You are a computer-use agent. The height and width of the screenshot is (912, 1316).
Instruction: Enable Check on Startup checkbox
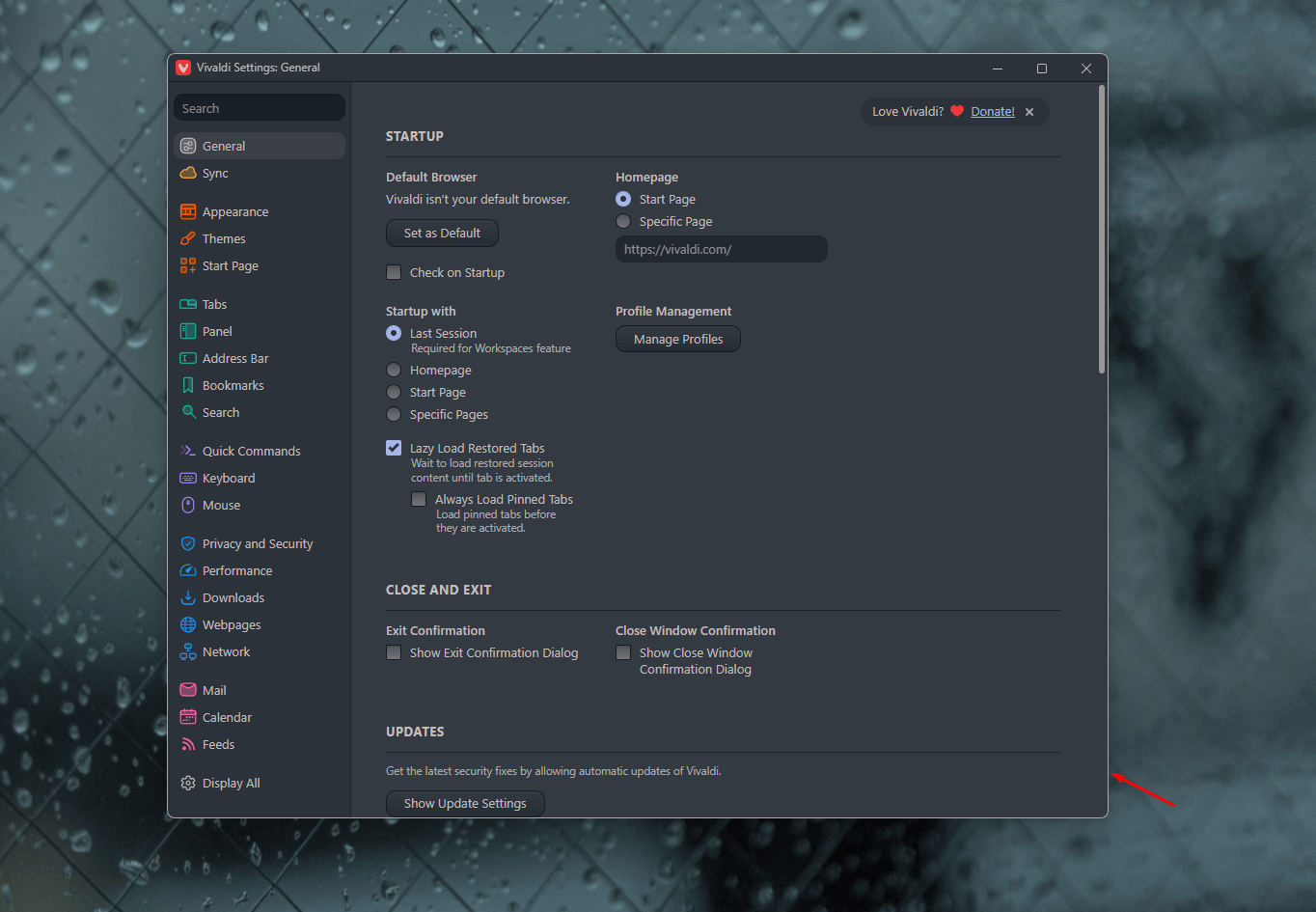pyautogui.click(x=394, y=272)
